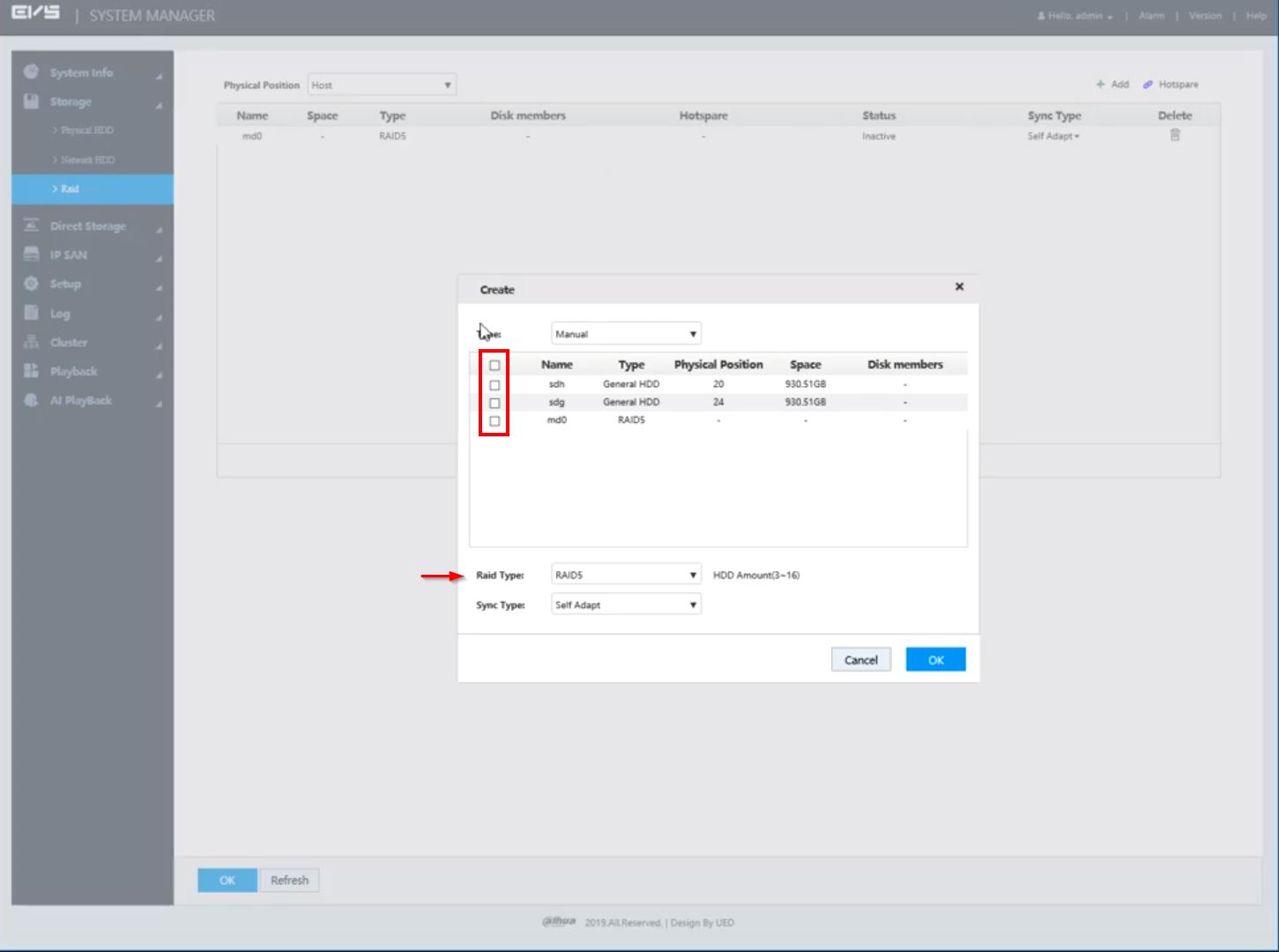This screenshot has width=1279, height=952.
Task: Click the Sync Type column header
Action: pyautogui.click(x=1054, y=115)
